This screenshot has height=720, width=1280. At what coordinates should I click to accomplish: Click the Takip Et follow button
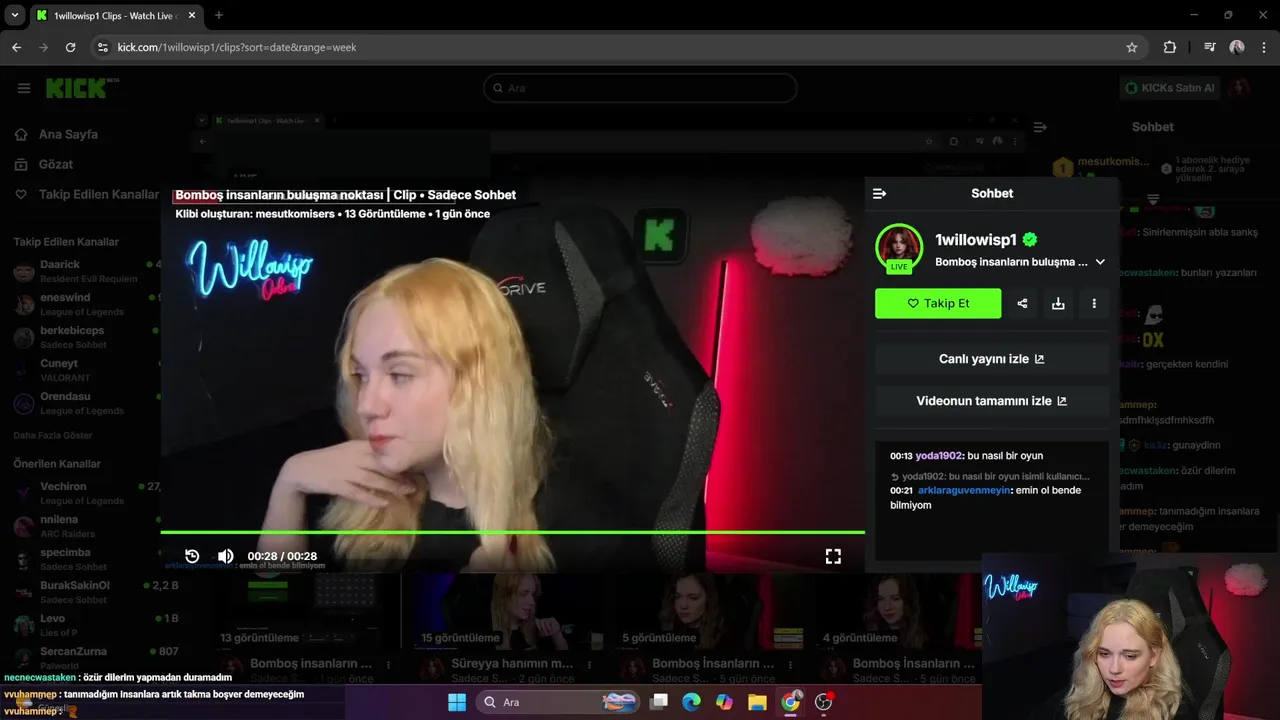pyautogui.click(x=938, y=304)
